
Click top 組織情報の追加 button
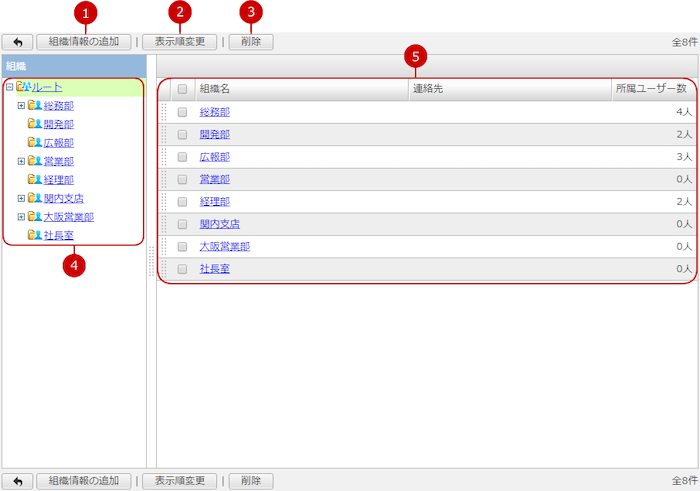[84, 43]
